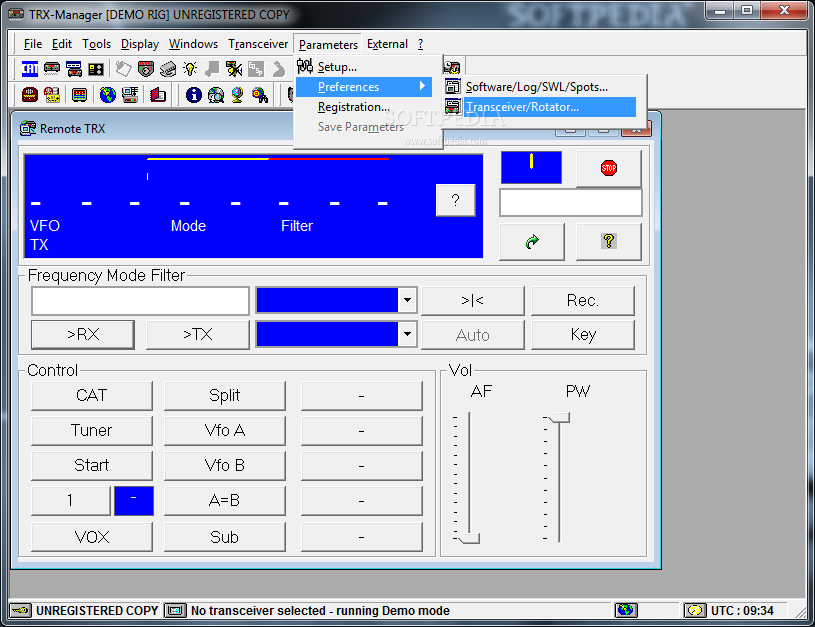
Task: Click the clock icon beside UTC time
Action: 695,610
